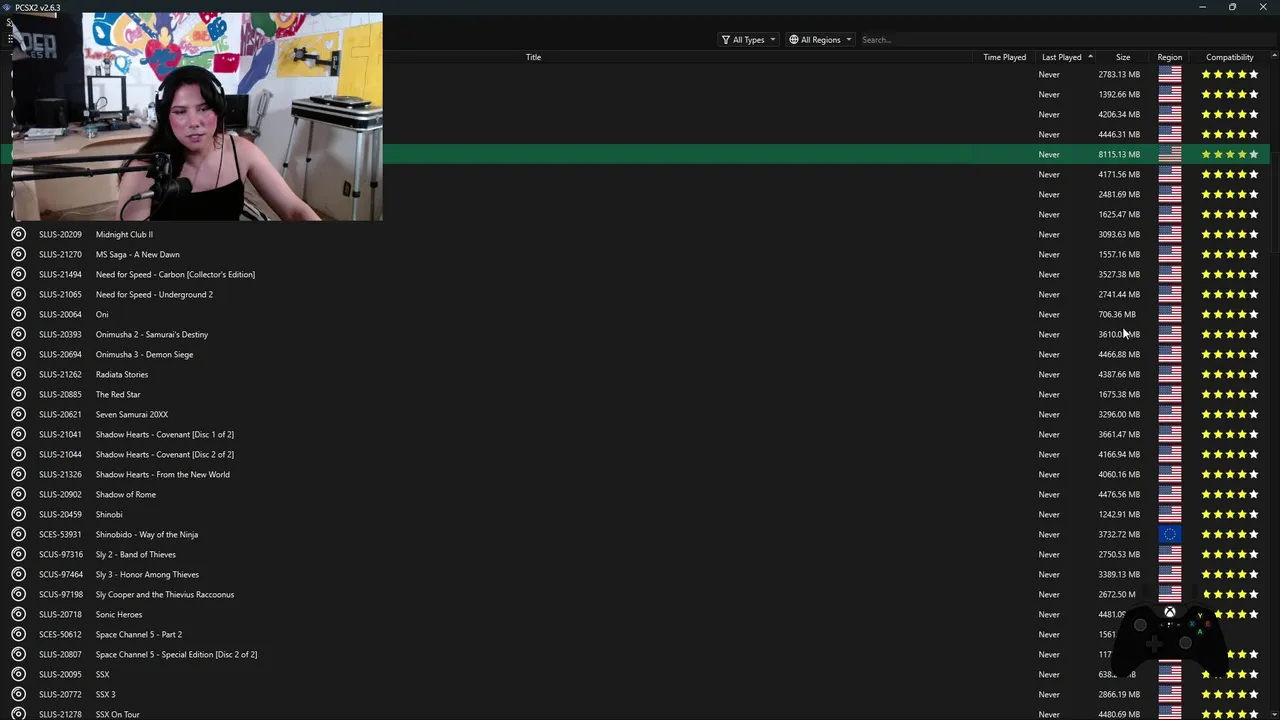The width and height of the screenshot is (1280, 720).
Task: Click serial SLUS-21262 for Radiata Stories
Action: point(60,374)
